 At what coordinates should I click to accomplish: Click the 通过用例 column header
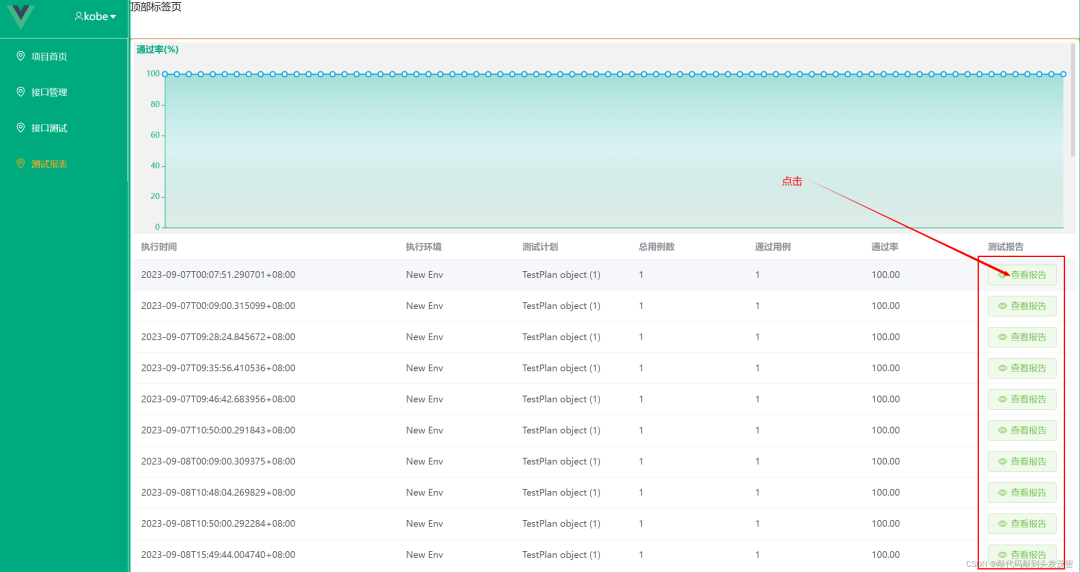pyautogui.click(x=773, y=247)
